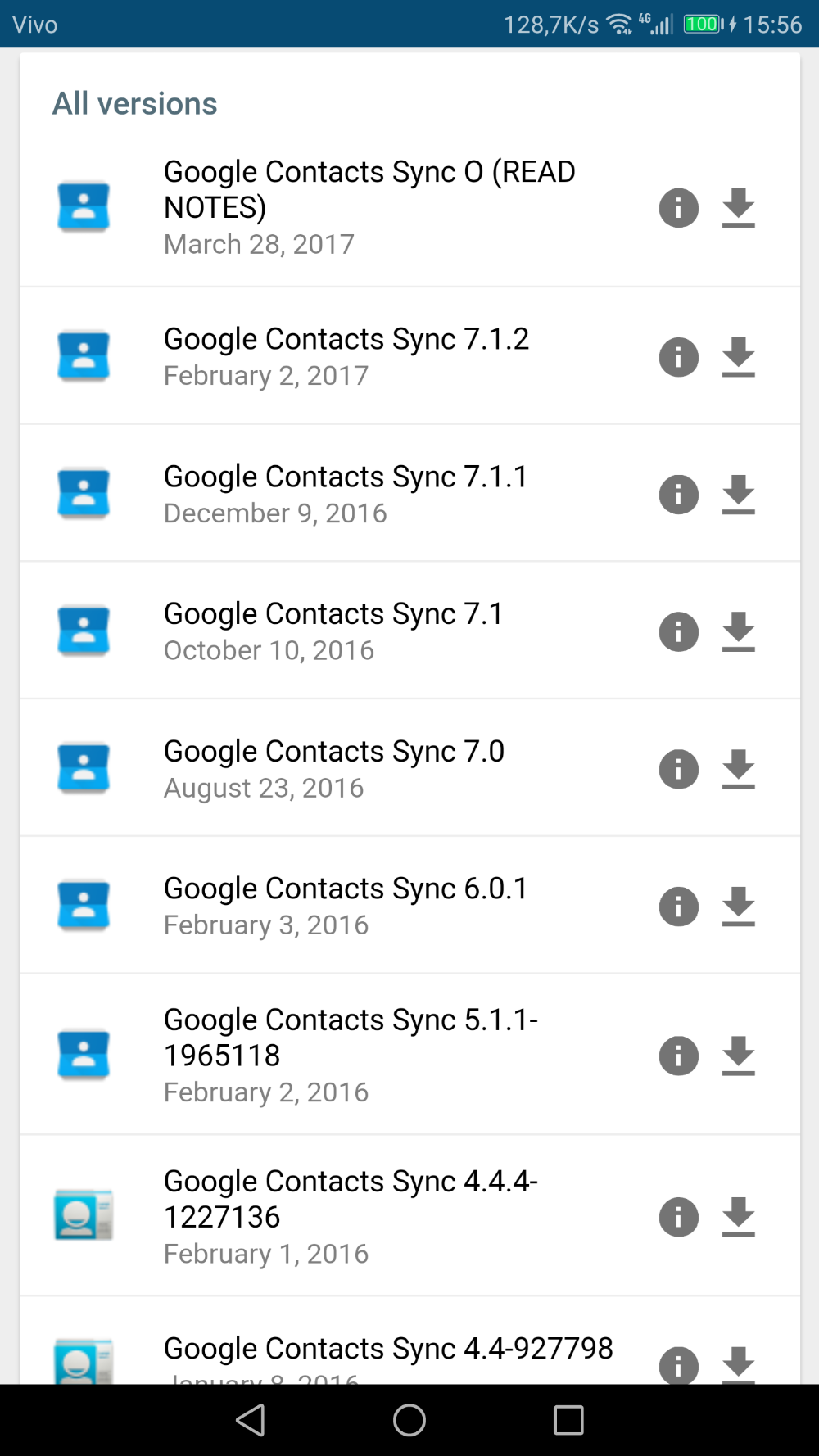Show info for Contacts Sync 7.1.2

pos(678,357)
